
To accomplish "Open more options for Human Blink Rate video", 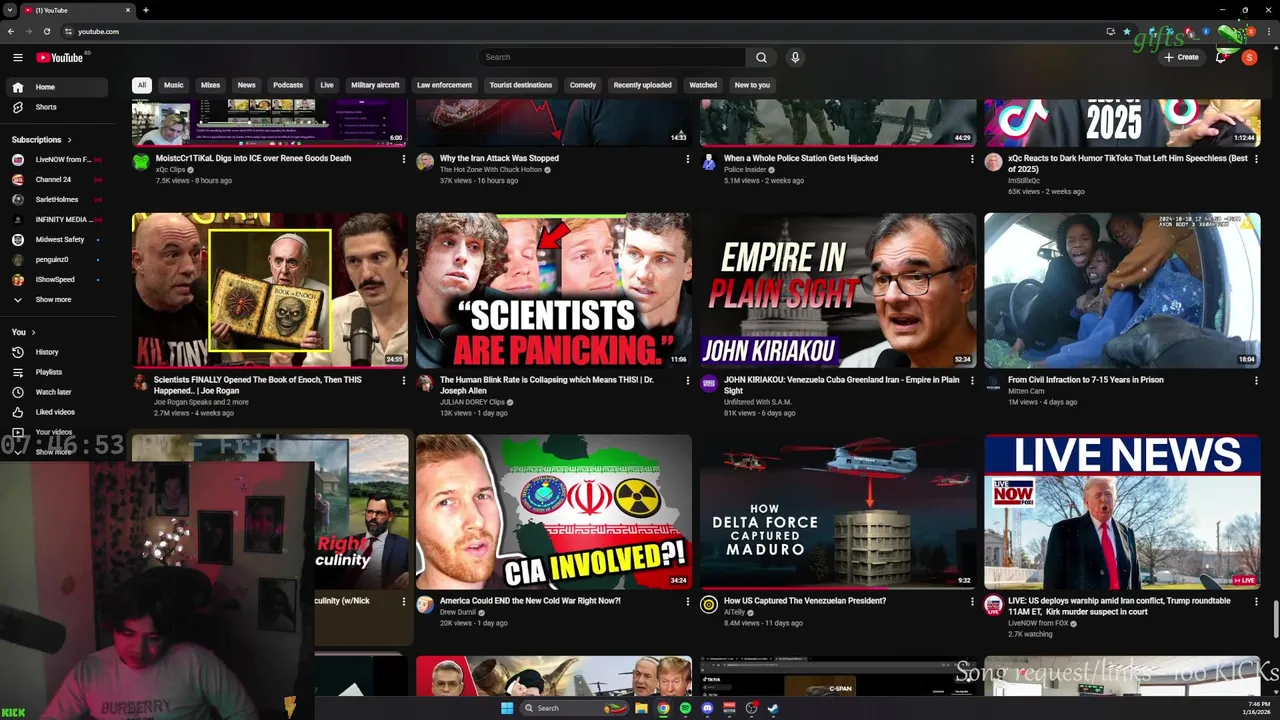I will (688, 381).
